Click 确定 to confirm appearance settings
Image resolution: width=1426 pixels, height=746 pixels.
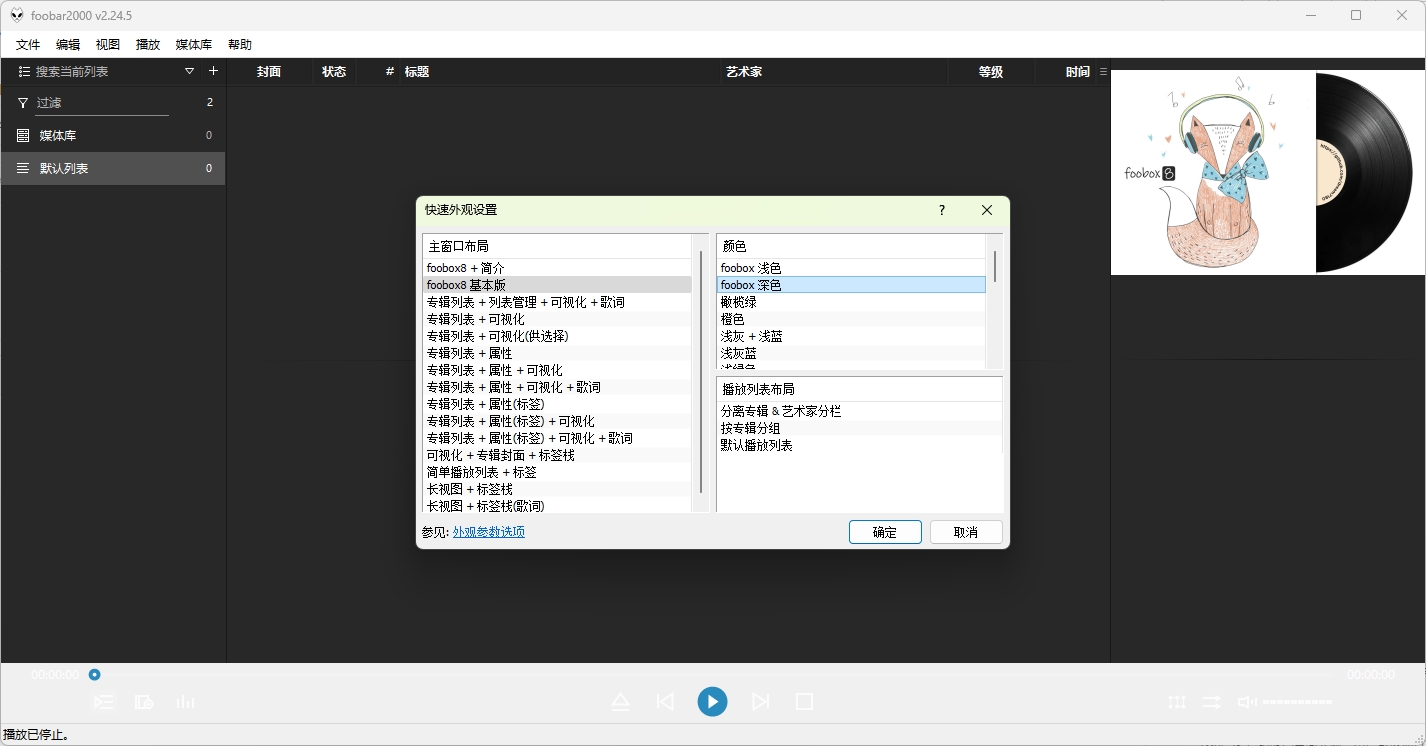[x=885, y=532]
